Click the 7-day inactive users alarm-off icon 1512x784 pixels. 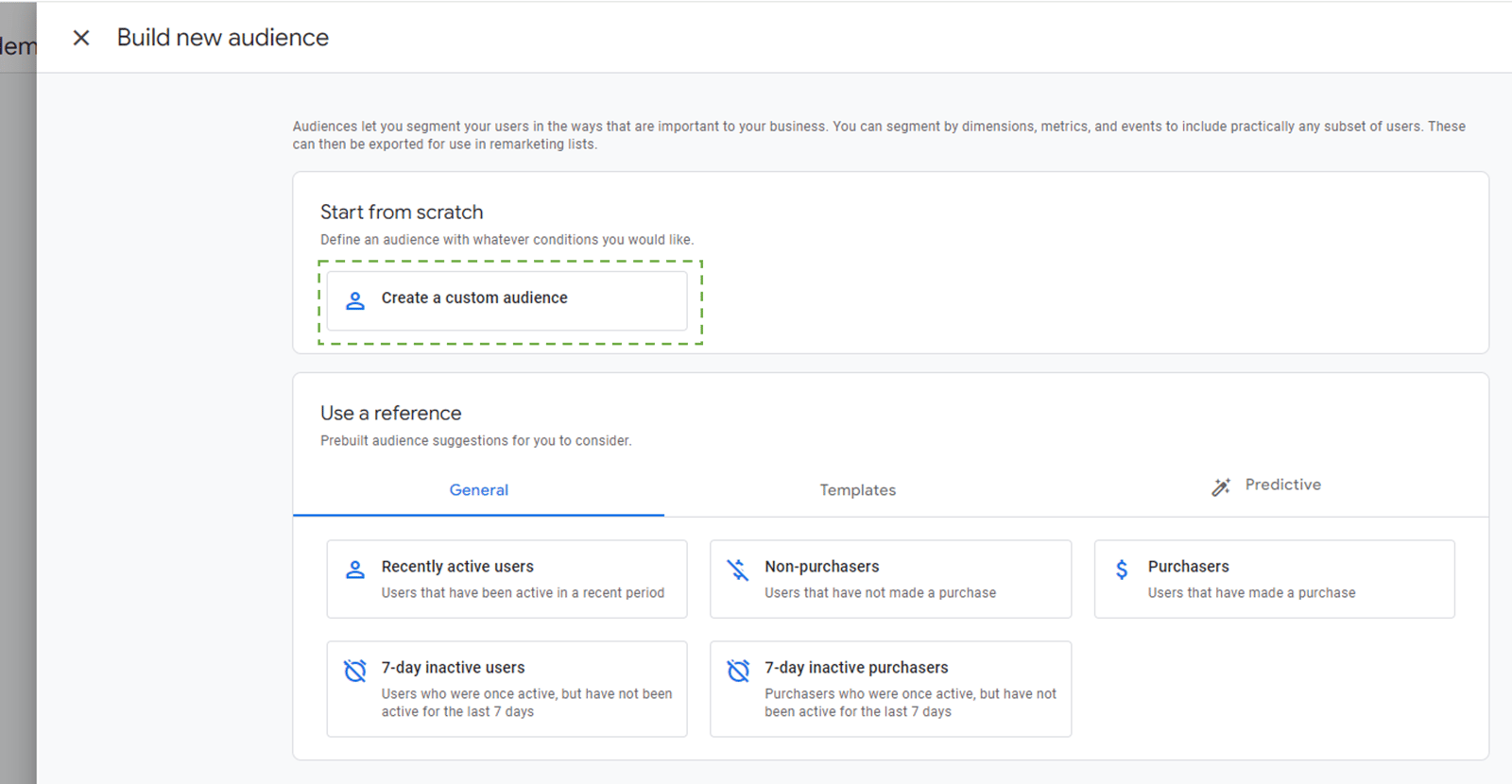(x=355, y=671)
